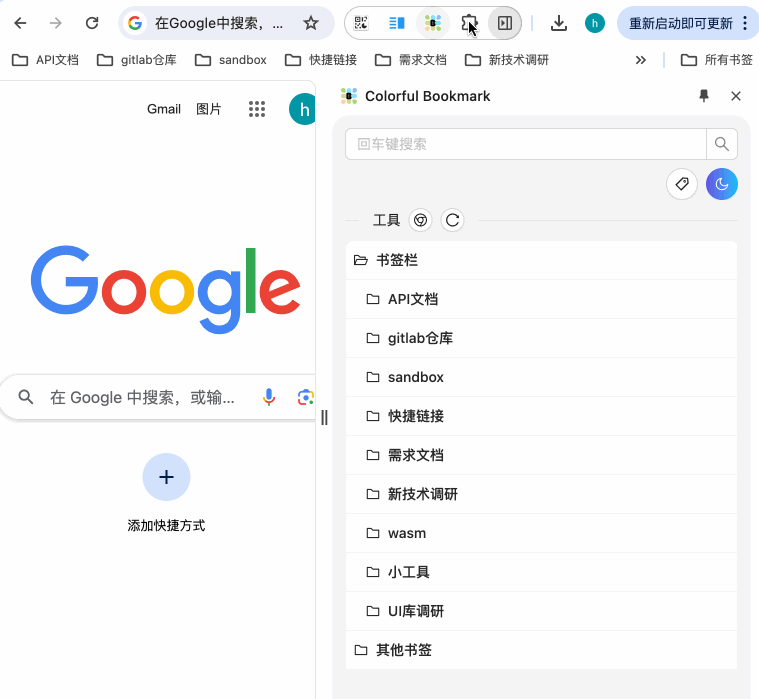Open the Downloads tray icon
Image resolution: width=759 pixels, height=699 pixels.
[559, 23]
